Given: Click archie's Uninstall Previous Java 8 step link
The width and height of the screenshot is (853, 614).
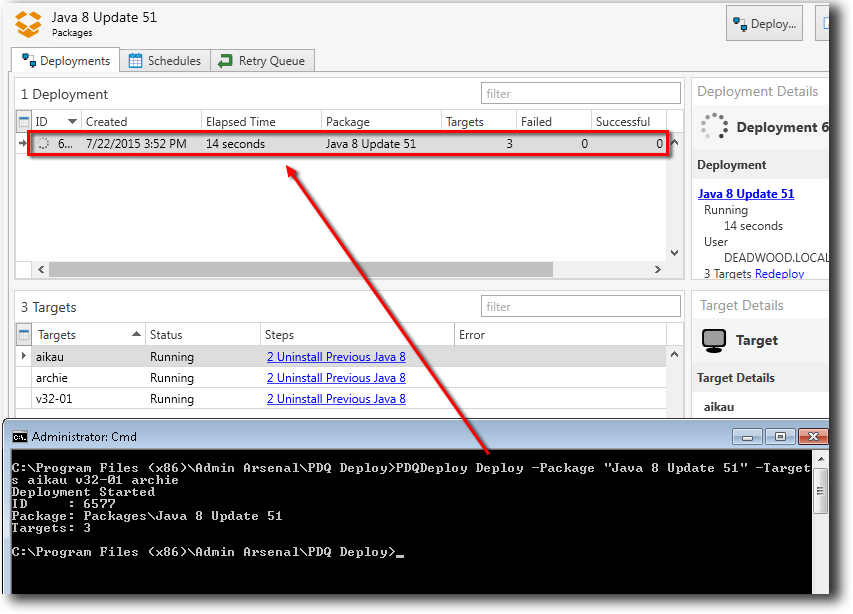Looking at the screenshot, I should pos(336,378).
